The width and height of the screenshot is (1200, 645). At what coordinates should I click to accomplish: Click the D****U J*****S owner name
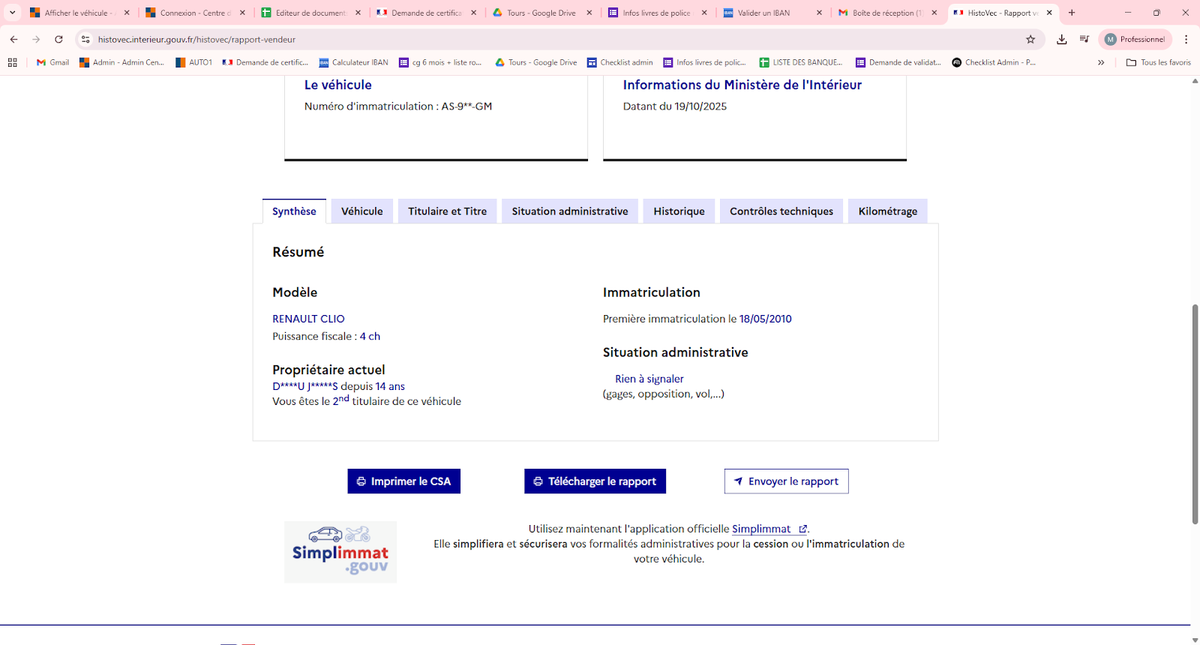[306, 386]
